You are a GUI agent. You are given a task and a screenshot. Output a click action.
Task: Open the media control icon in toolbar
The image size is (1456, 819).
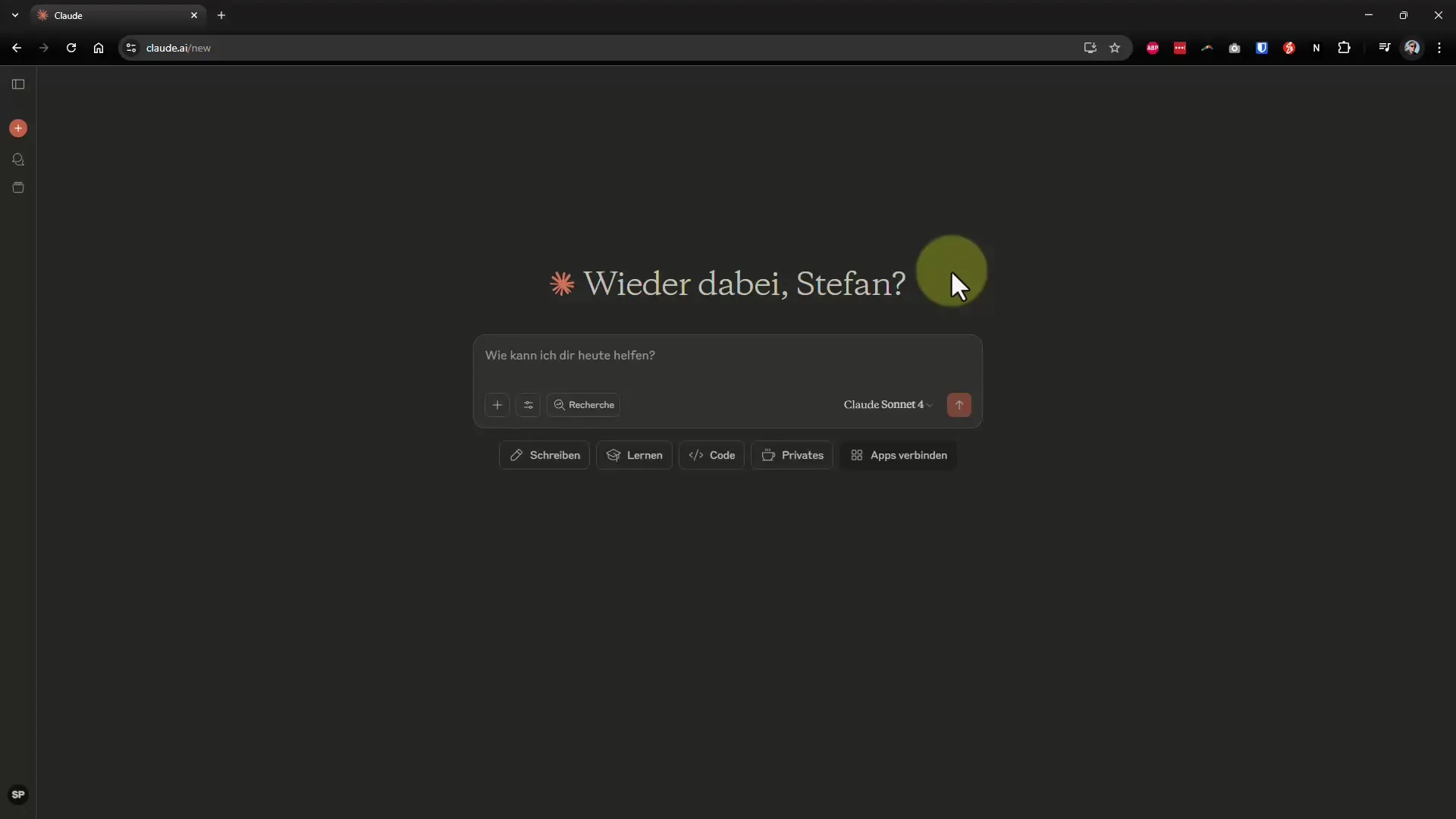1385,48
